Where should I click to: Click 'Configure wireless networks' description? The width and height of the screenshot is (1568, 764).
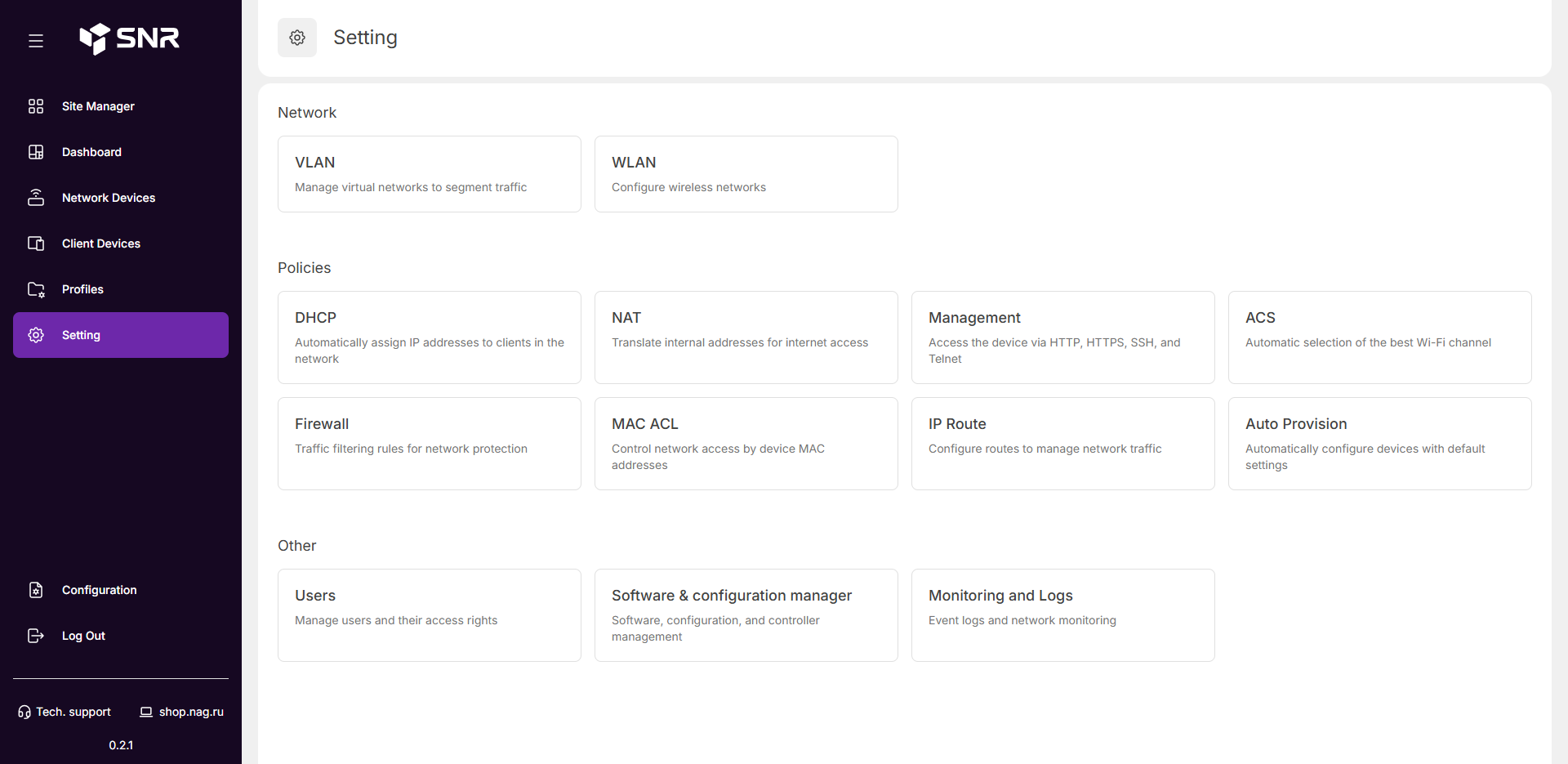[x=688, y=187]
